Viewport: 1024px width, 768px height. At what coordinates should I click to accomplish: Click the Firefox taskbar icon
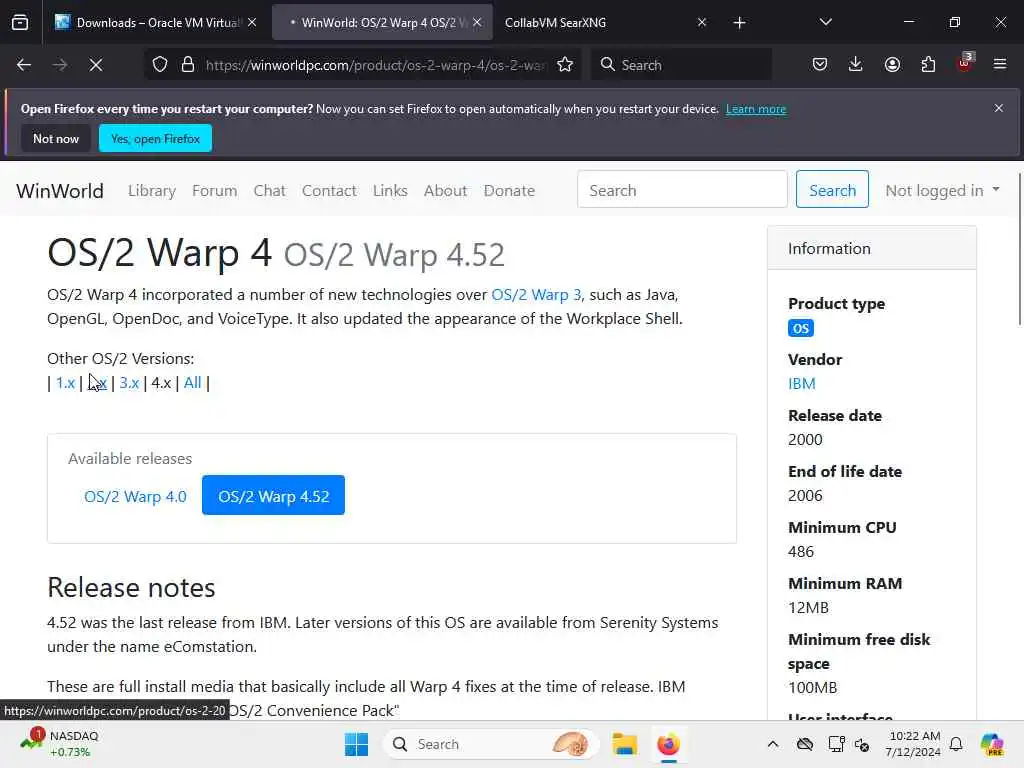pos(668,744)
